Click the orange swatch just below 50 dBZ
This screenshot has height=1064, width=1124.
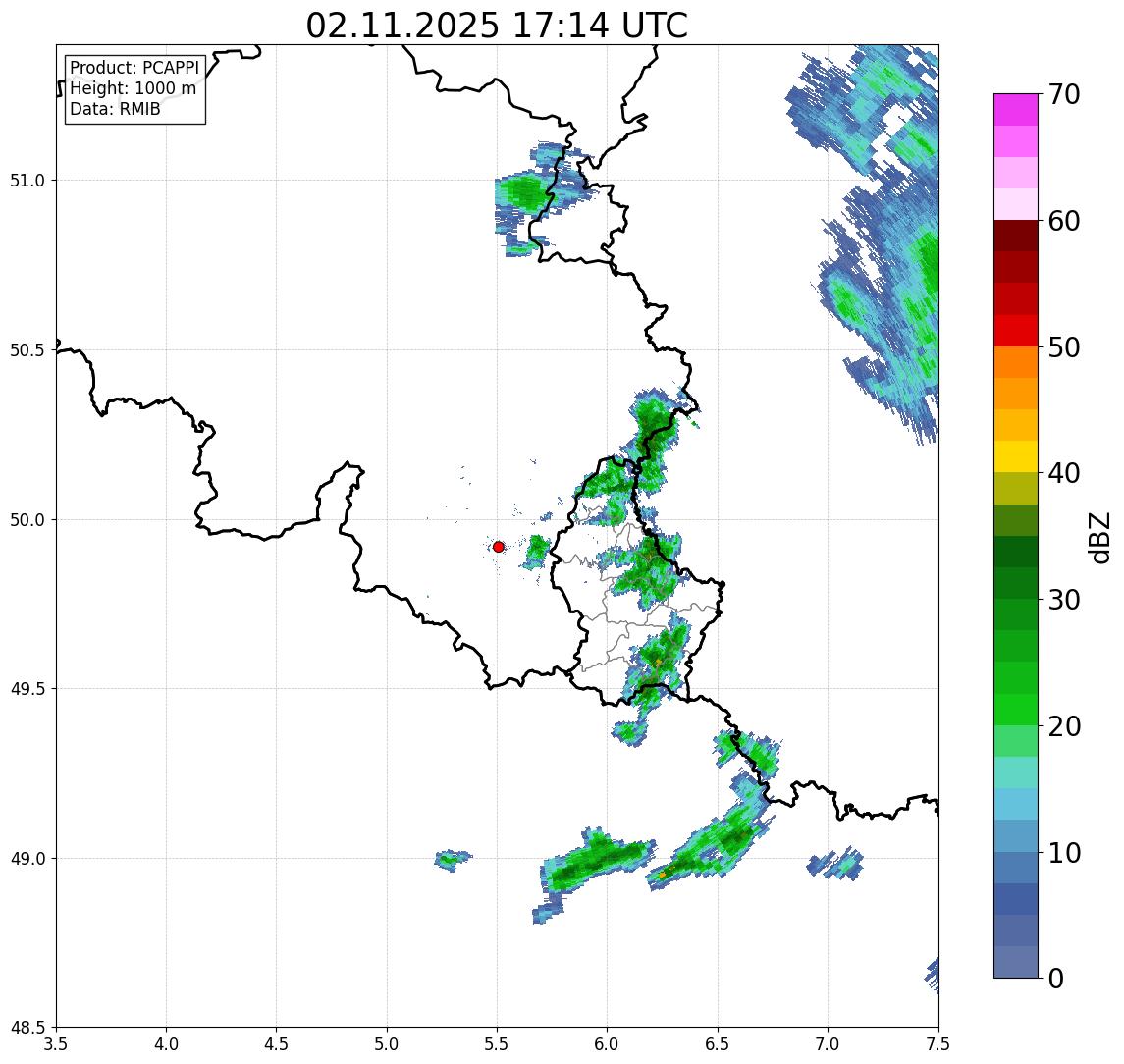(x=1016, y=363)
